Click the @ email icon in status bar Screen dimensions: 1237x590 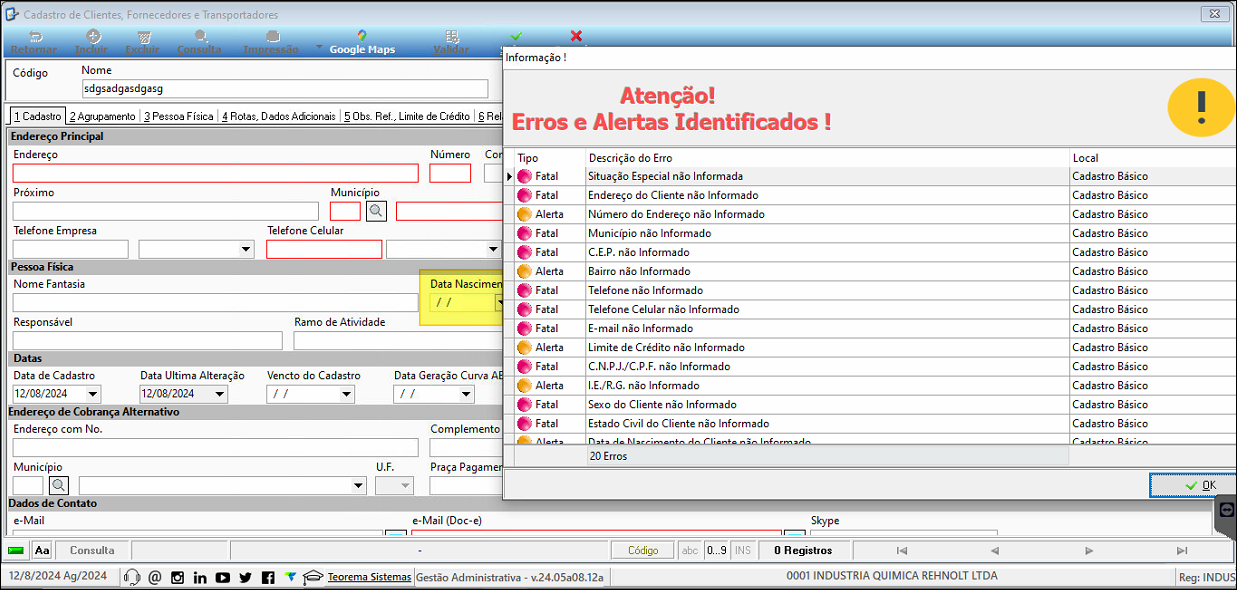pos(154,577)
